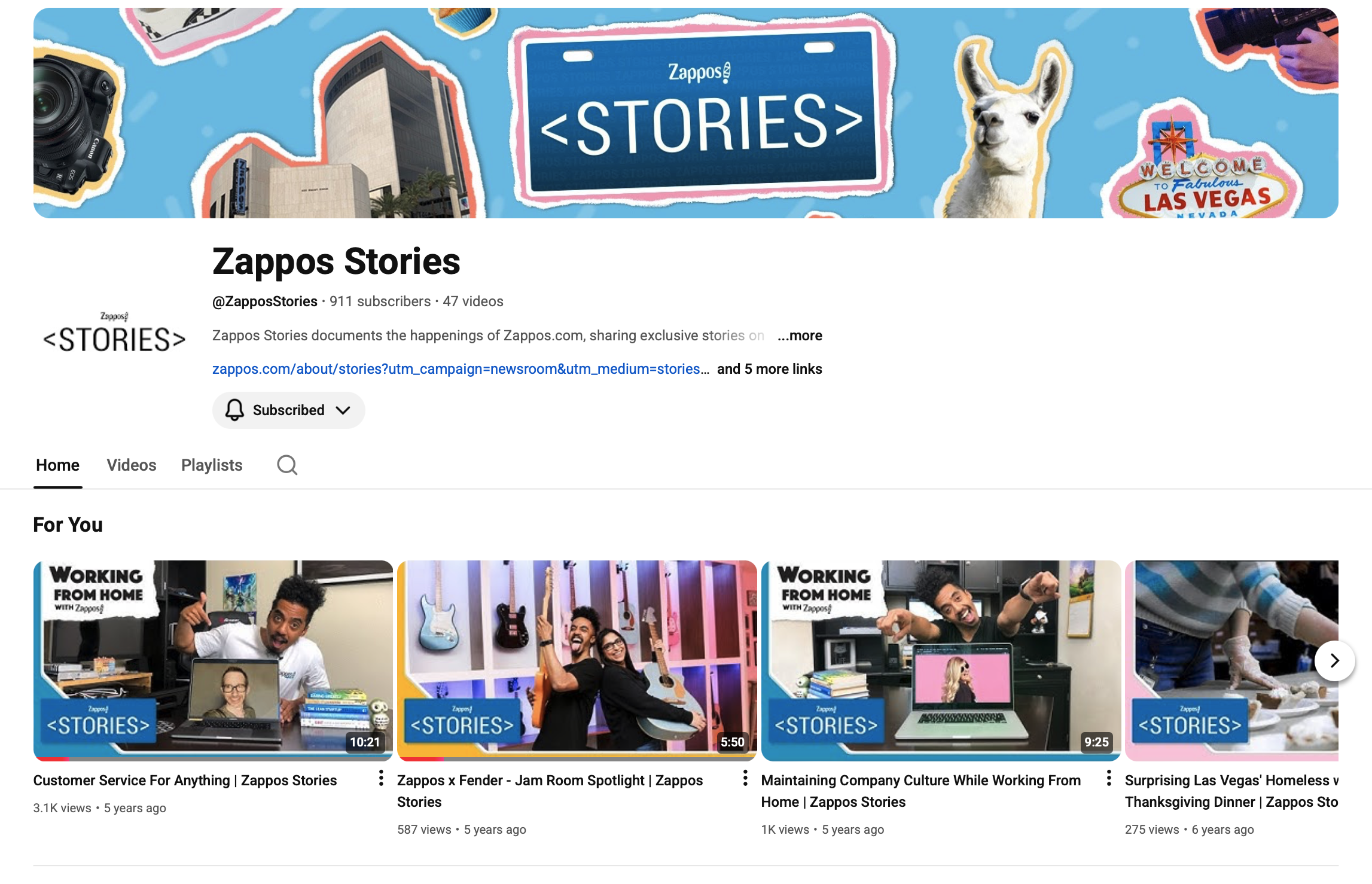The height and width of the screenshot is (884, 1372).
Task: Click the notification bell on the Subscribed button
Action: (234, 410)
